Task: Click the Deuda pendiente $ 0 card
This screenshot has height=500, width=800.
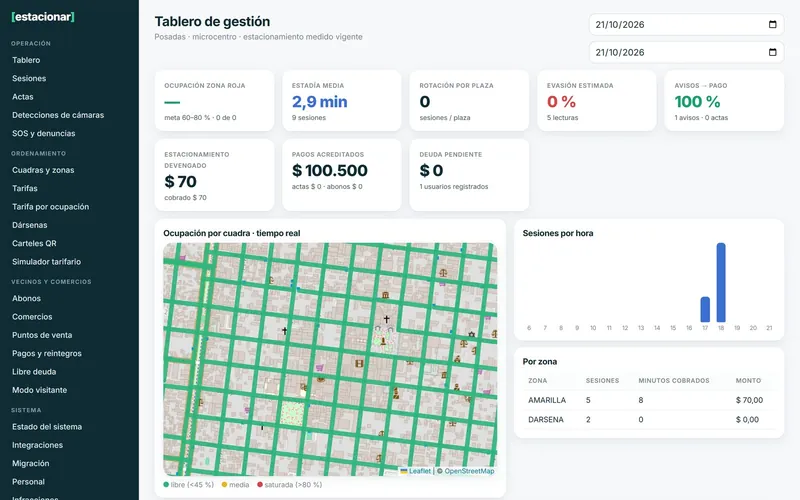Action: click(x=469, y=175)
